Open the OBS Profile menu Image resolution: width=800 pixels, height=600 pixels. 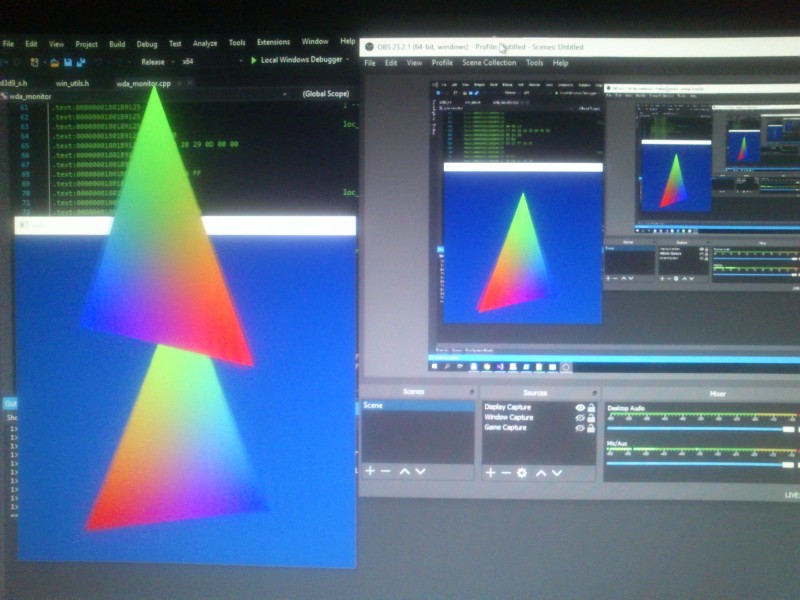click(x=442, y=63)
